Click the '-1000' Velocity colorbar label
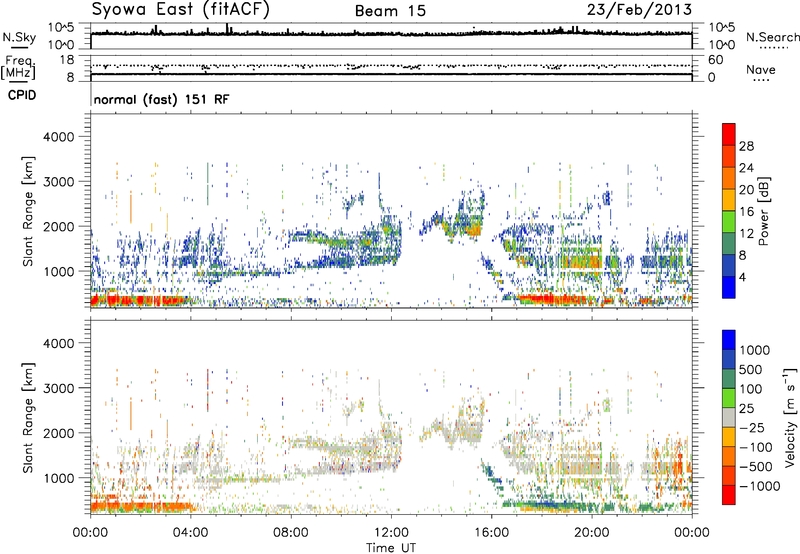Image resolution: width=800 pixels, height=554 pixels. (760, 486)
